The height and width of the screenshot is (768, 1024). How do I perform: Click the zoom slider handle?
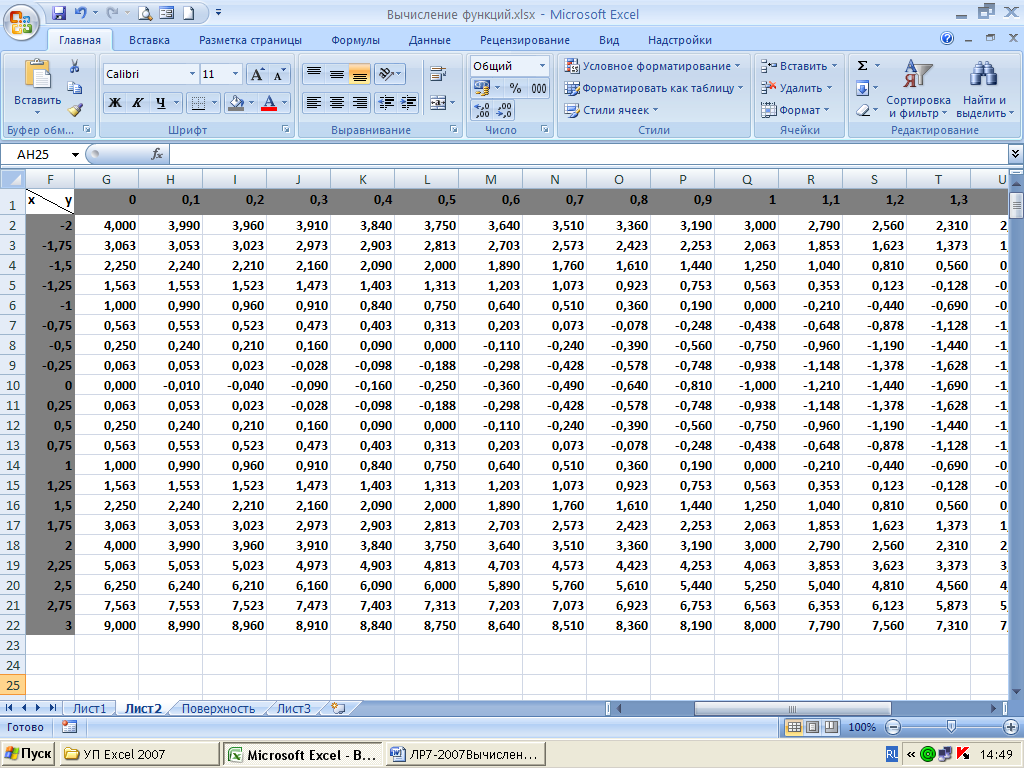(951, 727)
